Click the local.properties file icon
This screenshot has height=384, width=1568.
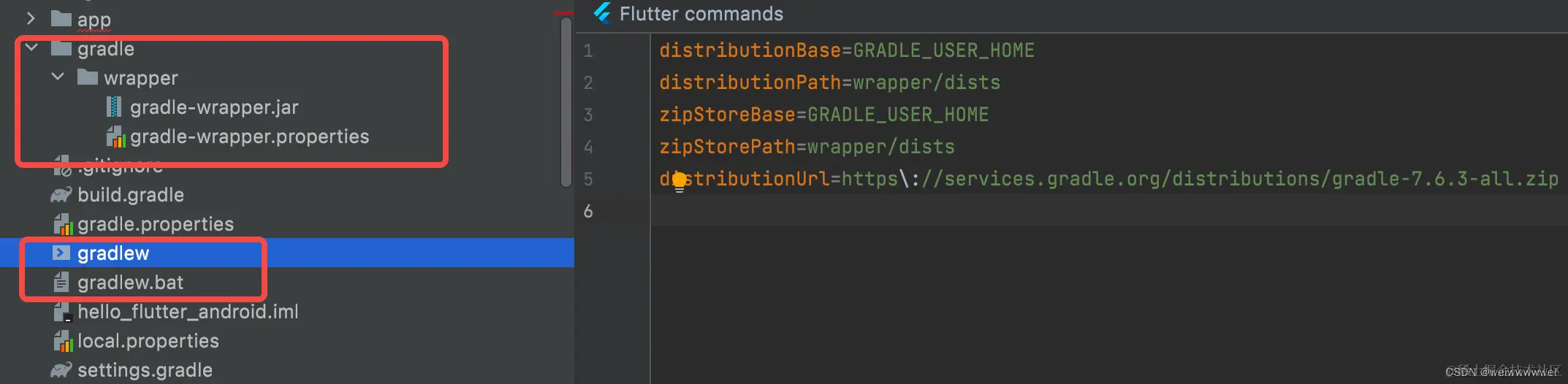[63, 341]
